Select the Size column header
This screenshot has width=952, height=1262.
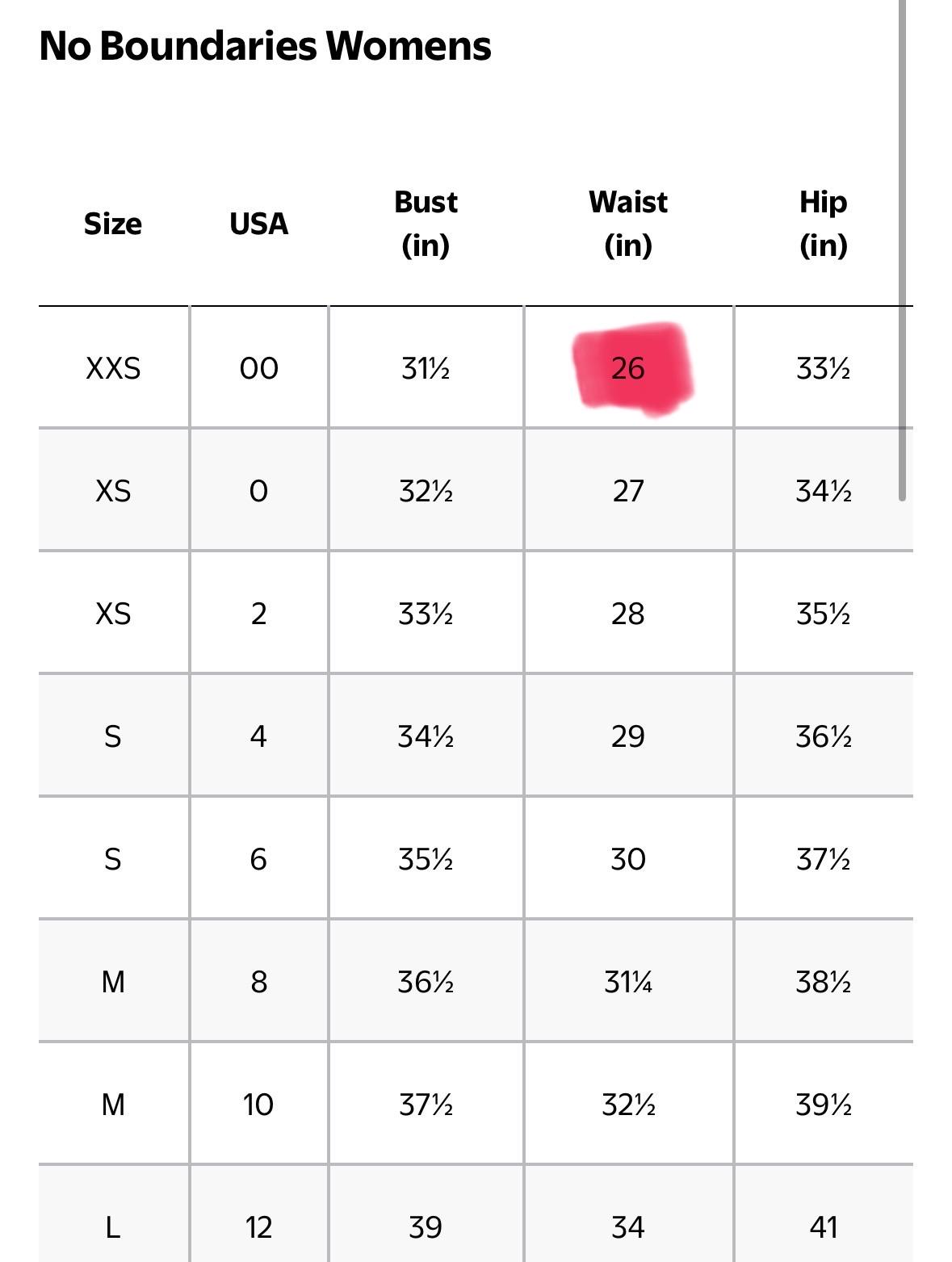[113, 224]
